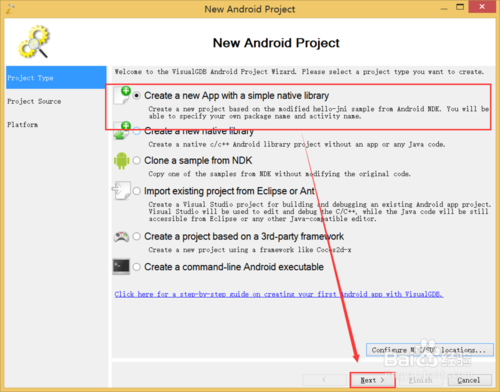Click the title bar app icon
This screenshot has height=392, width=500.
tap(10, 9)
